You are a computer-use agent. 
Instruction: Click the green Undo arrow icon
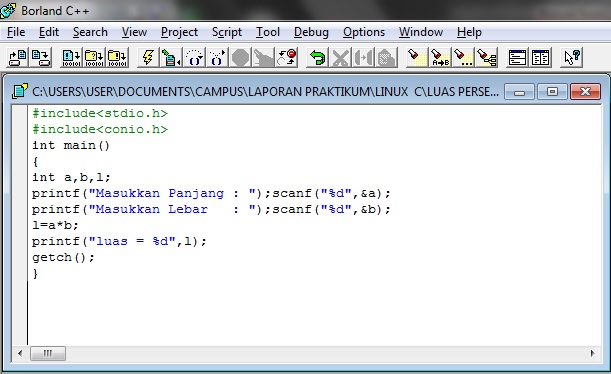click(x=318, y=58)
